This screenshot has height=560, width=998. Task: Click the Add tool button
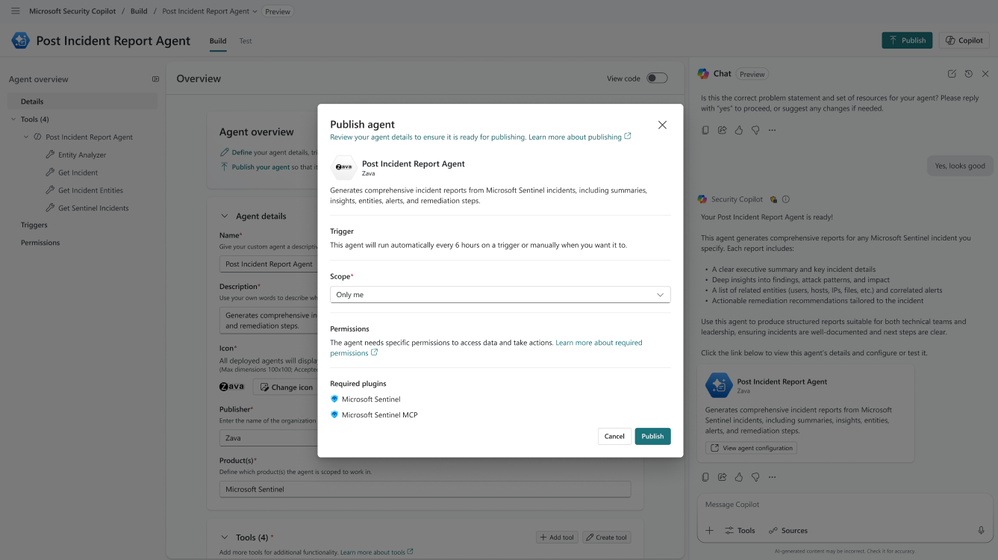click(x=557, y=537)
